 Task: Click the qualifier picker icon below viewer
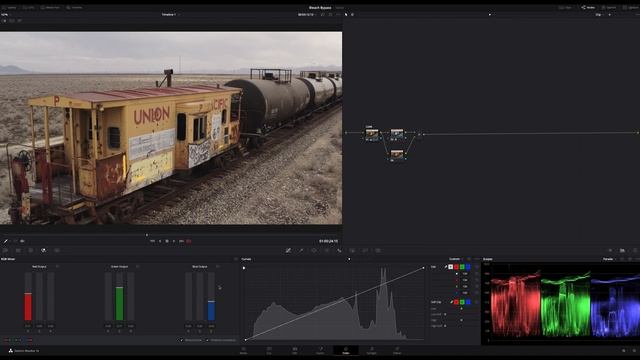click(x=6, y=241)
